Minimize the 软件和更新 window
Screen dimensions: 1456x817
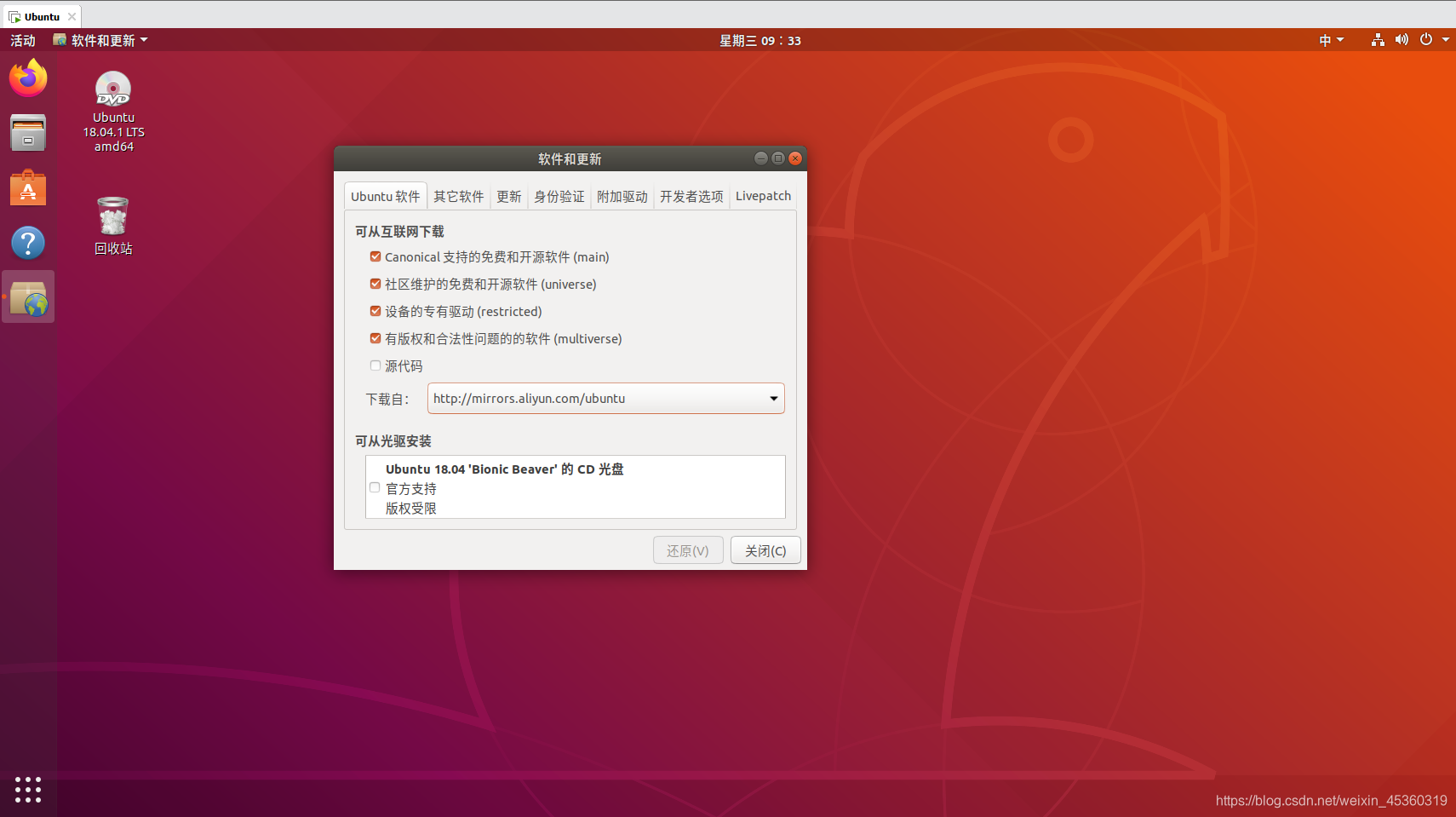(x=761, y=158)
